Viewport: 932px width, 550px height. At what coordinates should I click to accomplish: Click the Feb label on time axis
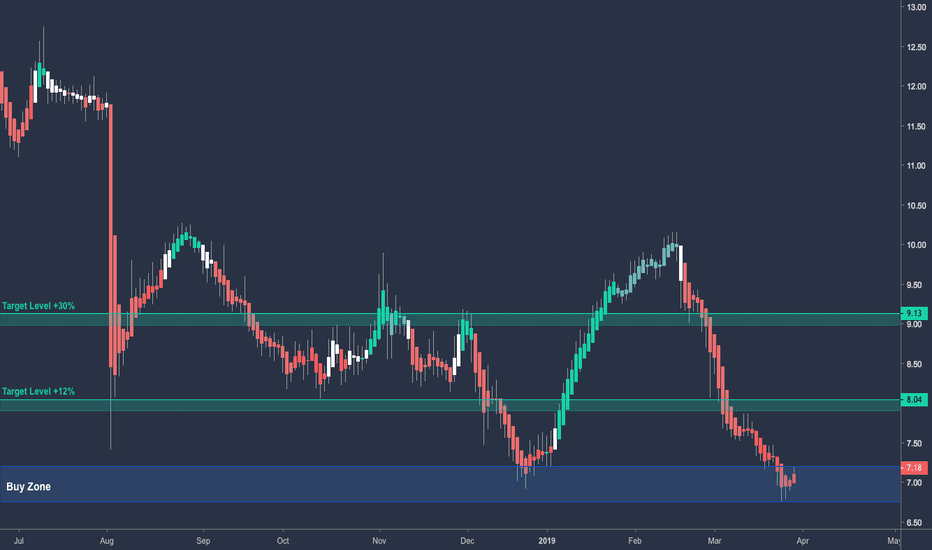635,540
